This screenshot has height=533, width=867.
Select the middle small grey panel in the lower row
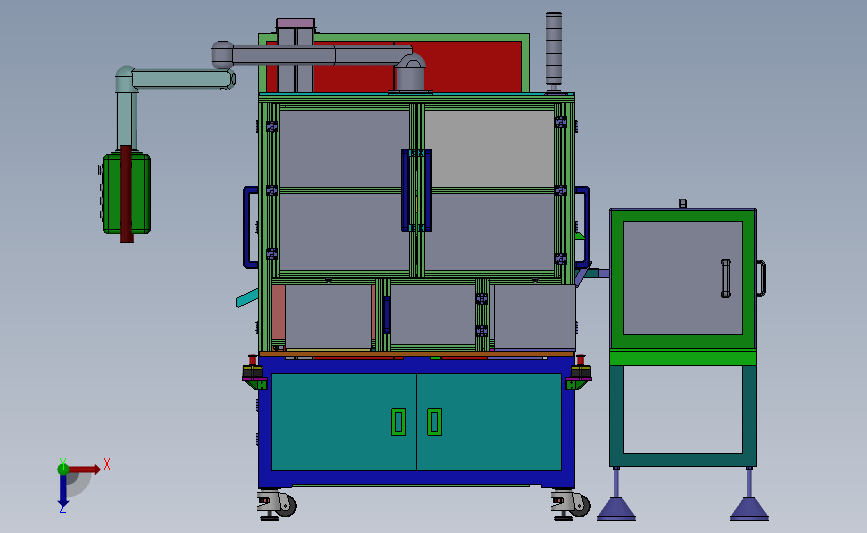(433, 315)
